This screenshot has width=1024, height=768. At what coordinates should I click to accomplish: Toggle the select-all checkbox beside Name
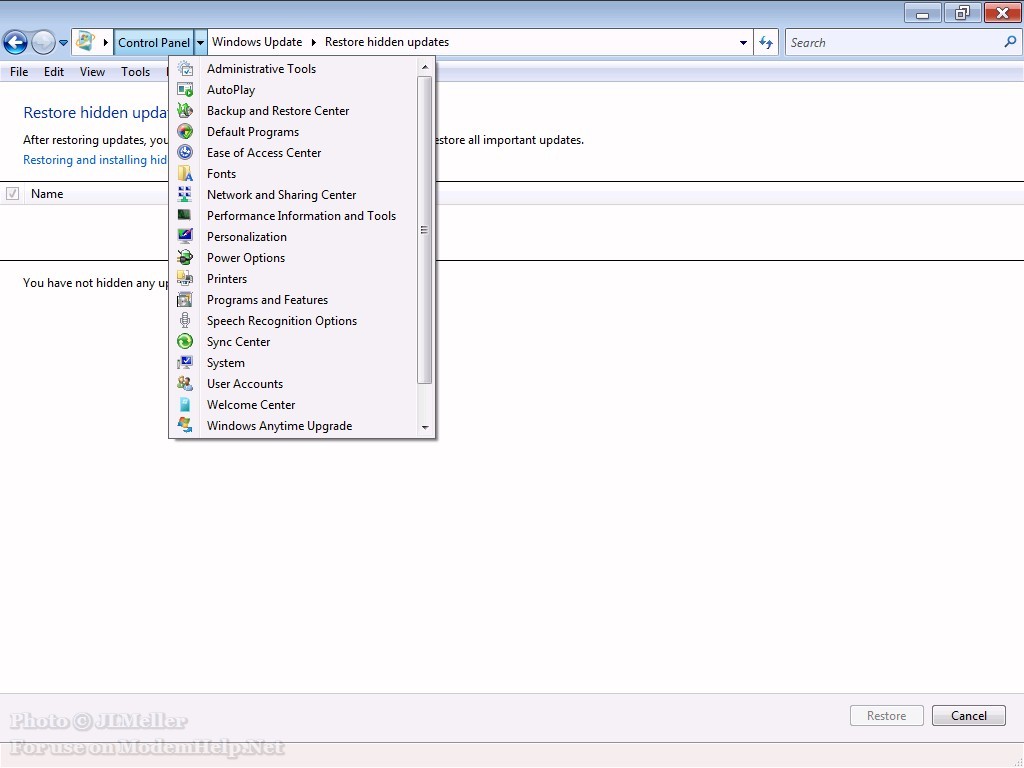point(12,193)
